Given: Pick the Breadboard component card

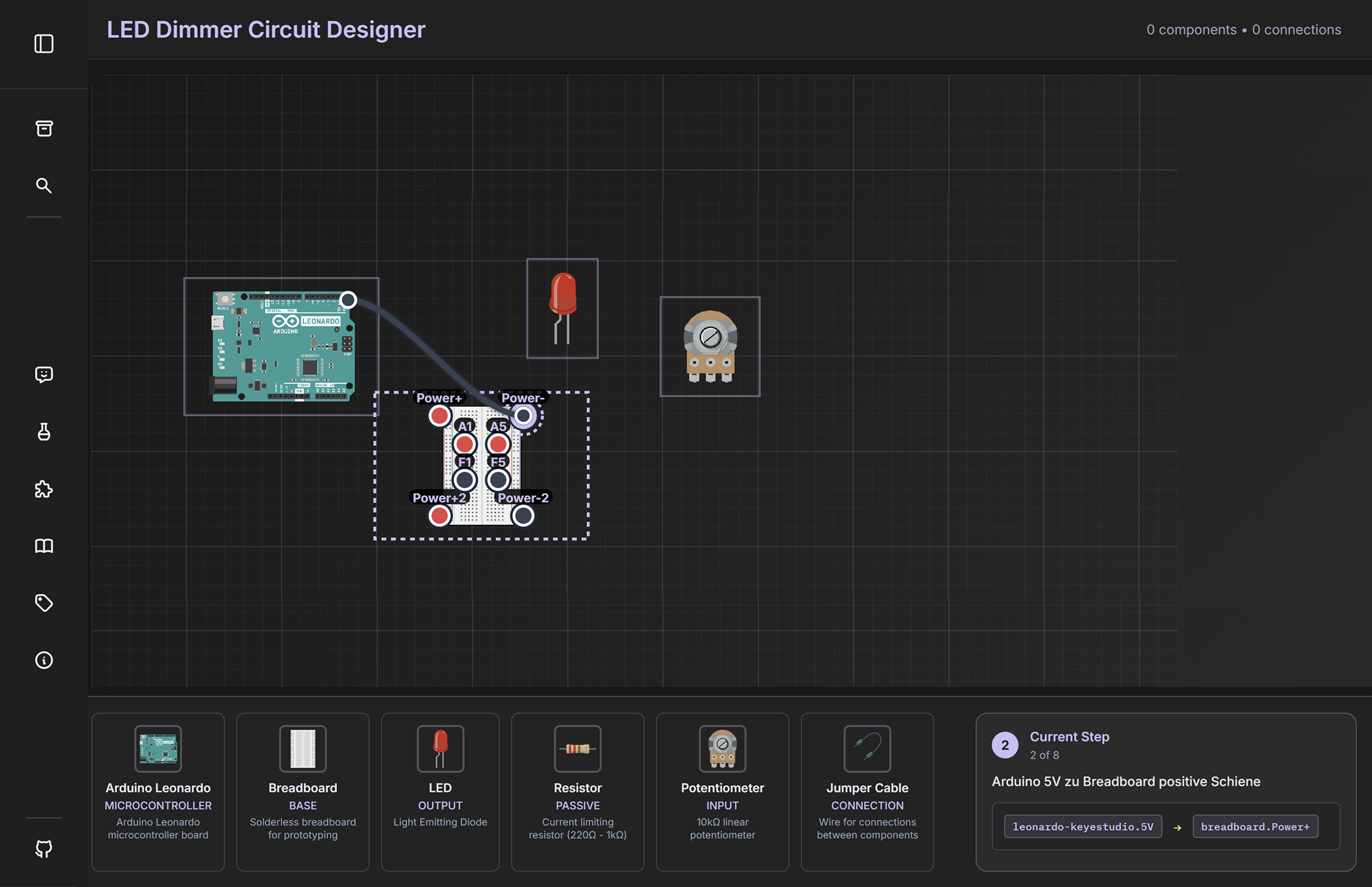Looking at the screenshot, I should (x=302, y=792).
